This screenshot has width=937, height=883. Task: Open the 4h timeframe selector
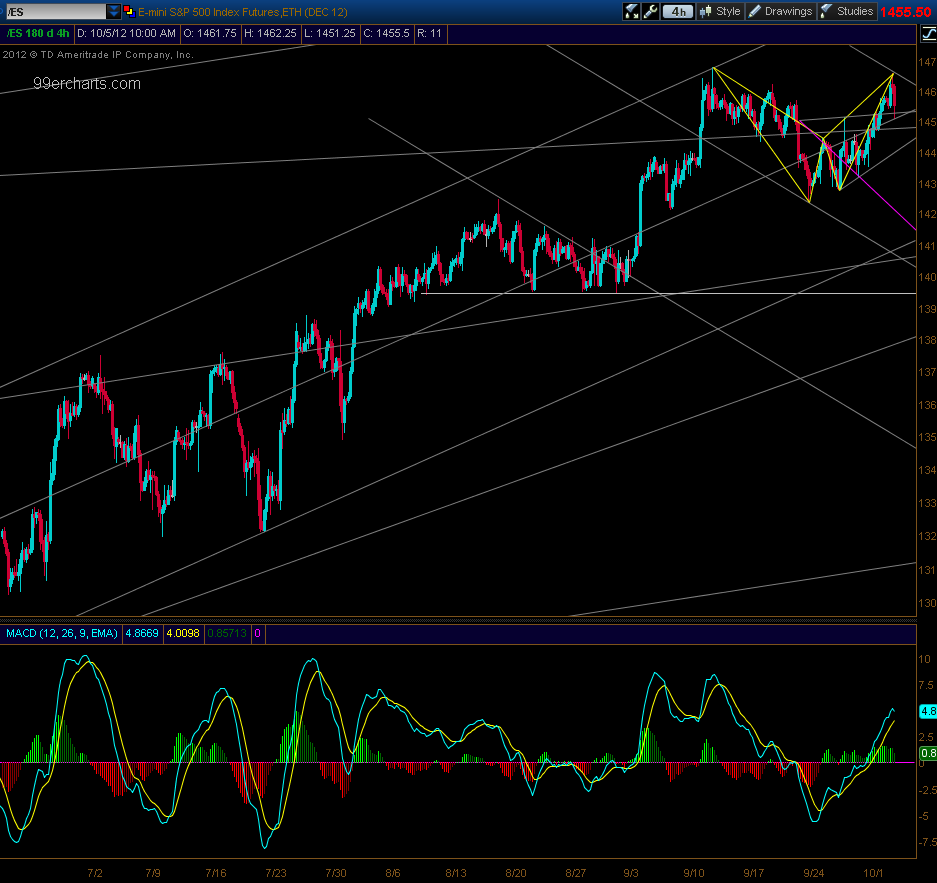point(678,11)
